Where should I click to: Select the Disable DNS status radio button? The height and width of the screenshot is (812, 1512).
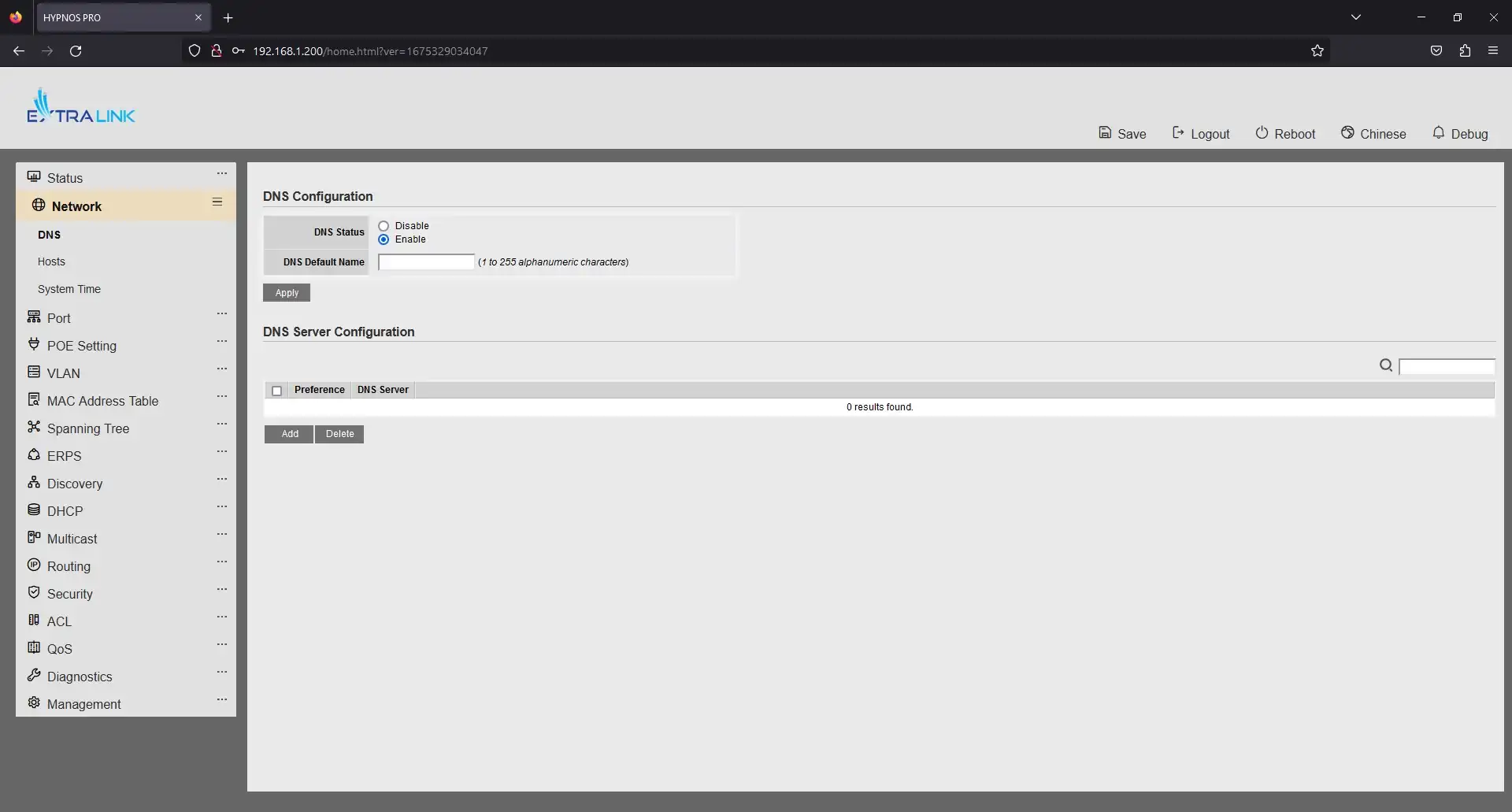tap(384, 226)
